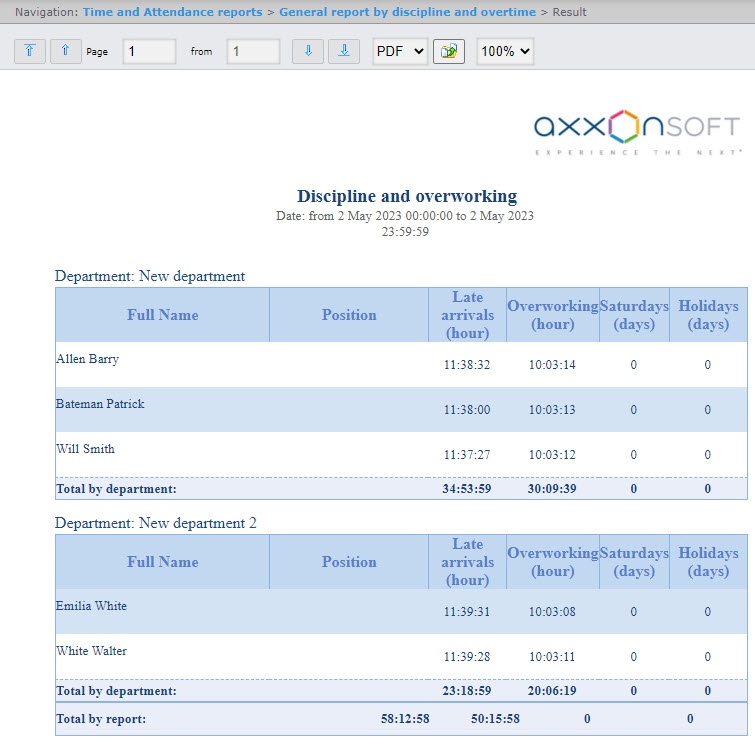This screenshot has height=745, width=755.
Task: Jump to last page of report
Action: (x=343, y=52)
